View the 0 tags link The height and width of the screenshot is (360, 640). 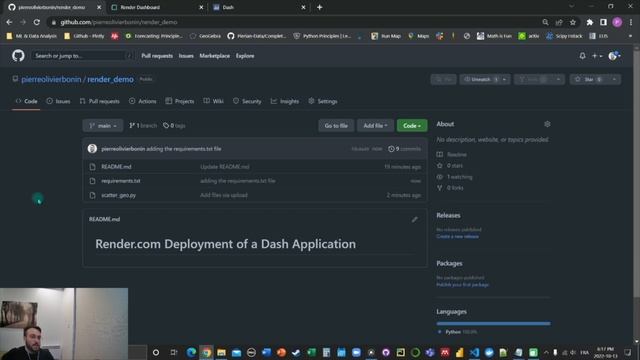(174, 126)
